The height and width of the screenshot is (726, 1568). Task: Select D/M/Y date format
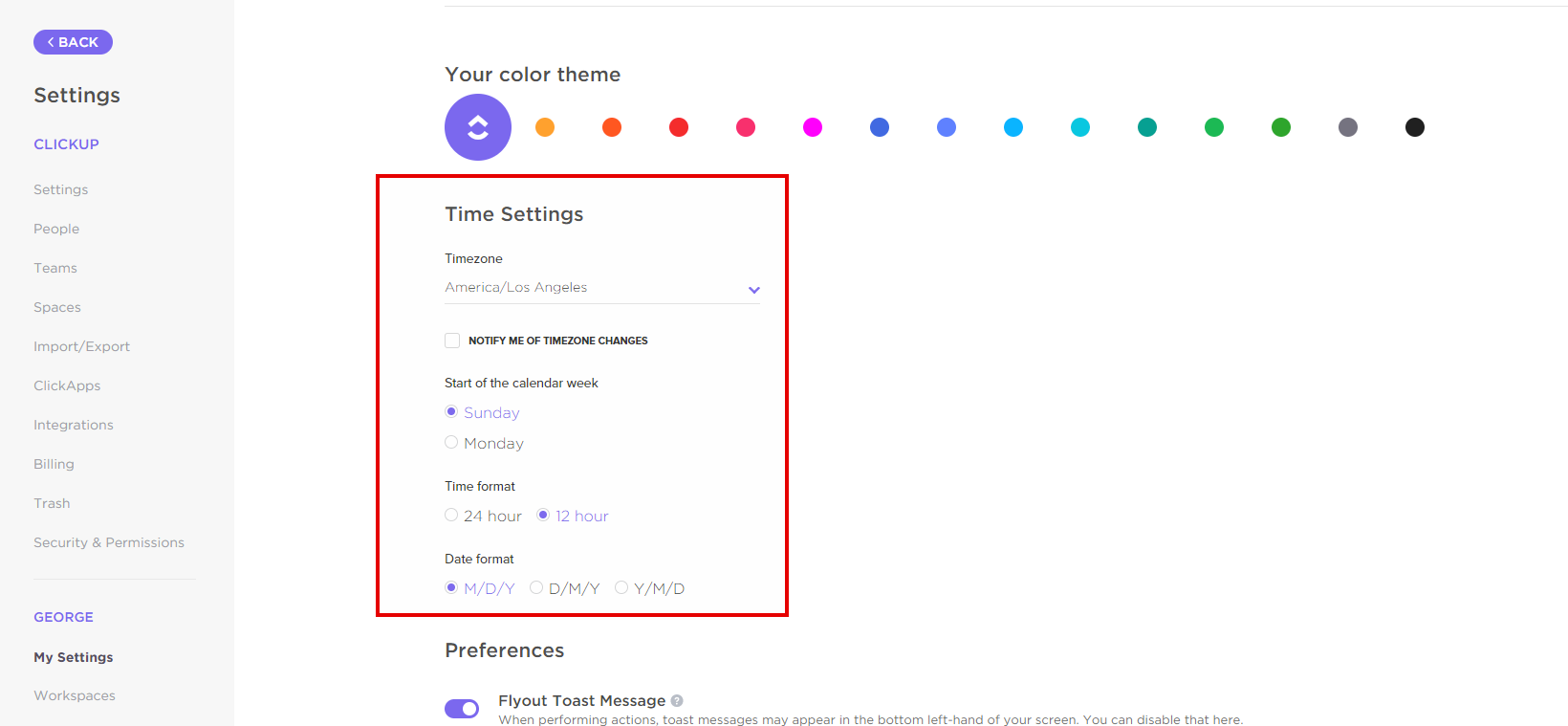pos(536,588)
